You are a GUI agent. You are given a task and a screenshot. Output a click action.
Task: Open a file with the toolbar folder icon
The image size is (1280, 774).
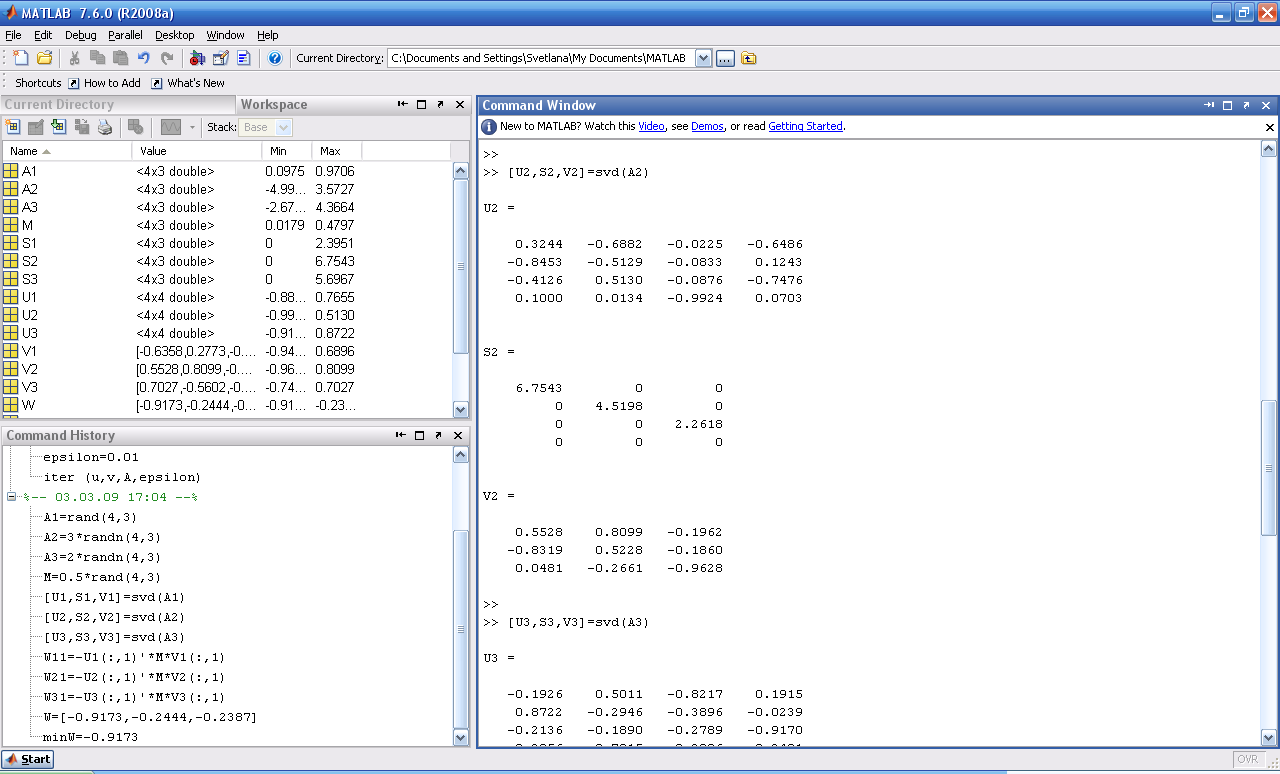point(44,58)
